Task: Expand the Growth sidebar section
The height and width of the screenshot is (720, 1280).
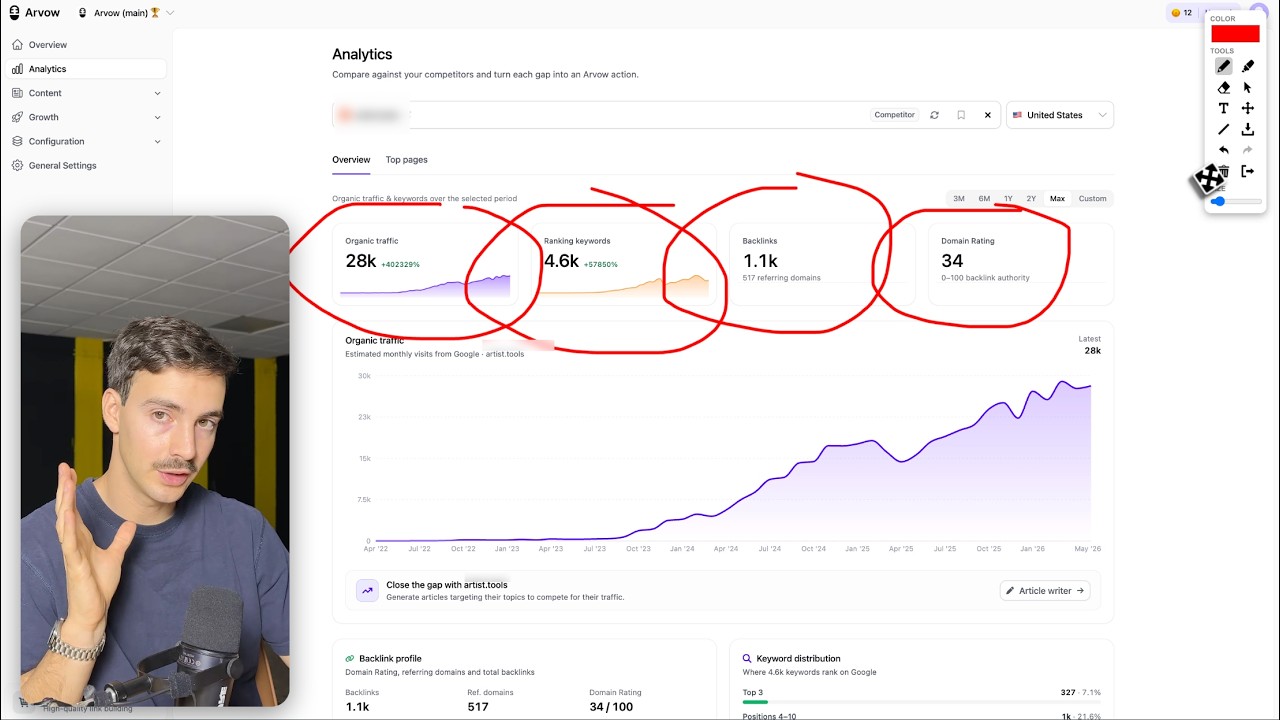Action: 85,117
